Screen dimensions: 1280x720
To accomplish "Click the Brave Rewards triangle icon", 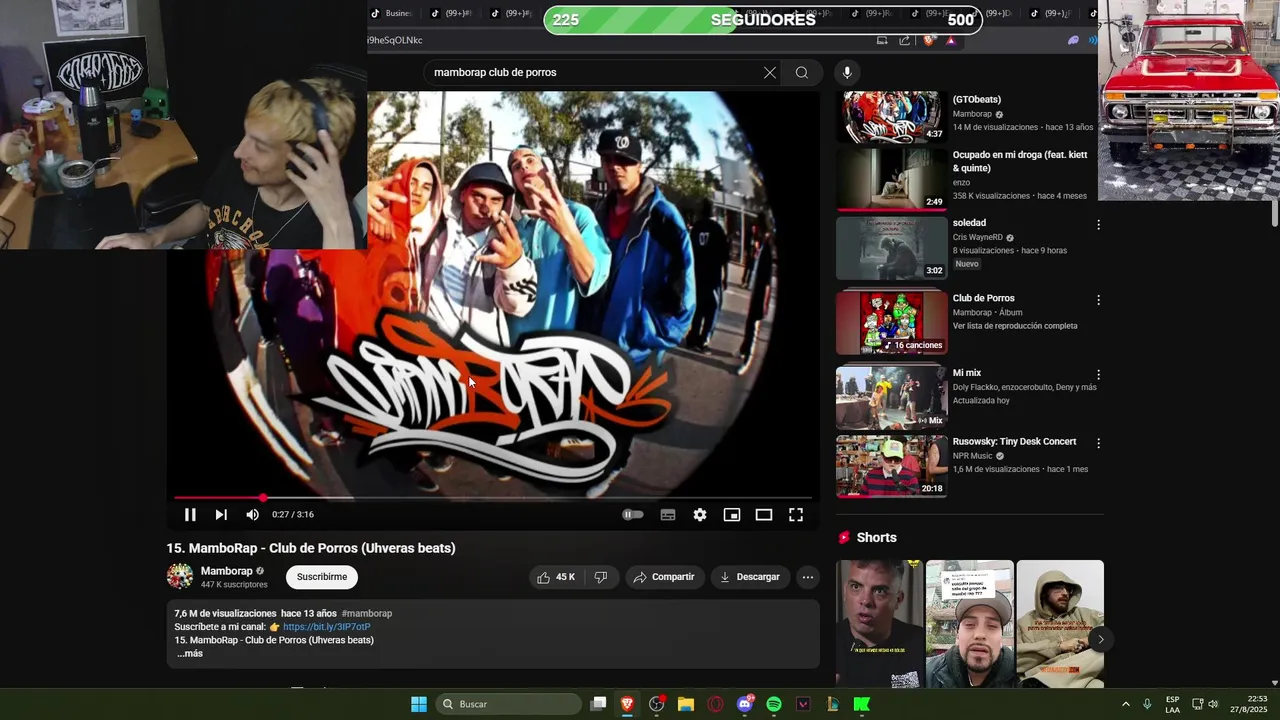I will point(951,41).
